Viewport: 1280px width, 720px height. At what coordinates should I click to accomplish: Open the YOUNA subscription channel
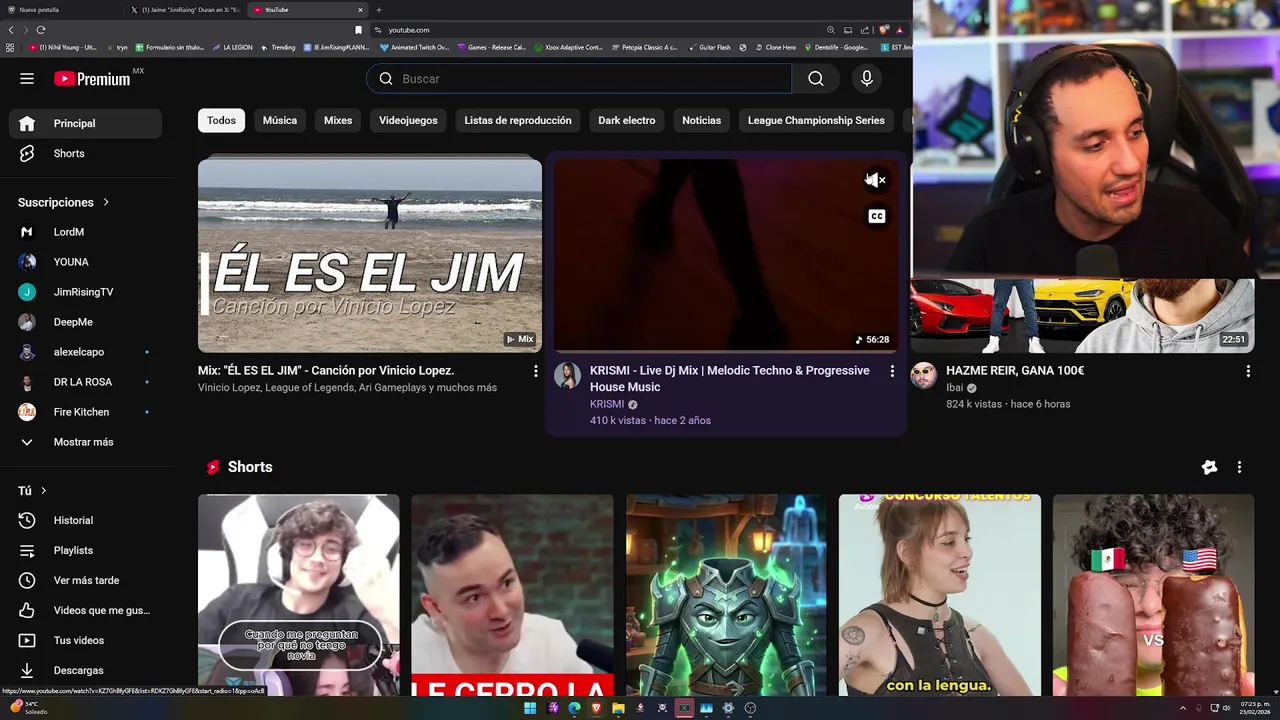tap(85, 262)
